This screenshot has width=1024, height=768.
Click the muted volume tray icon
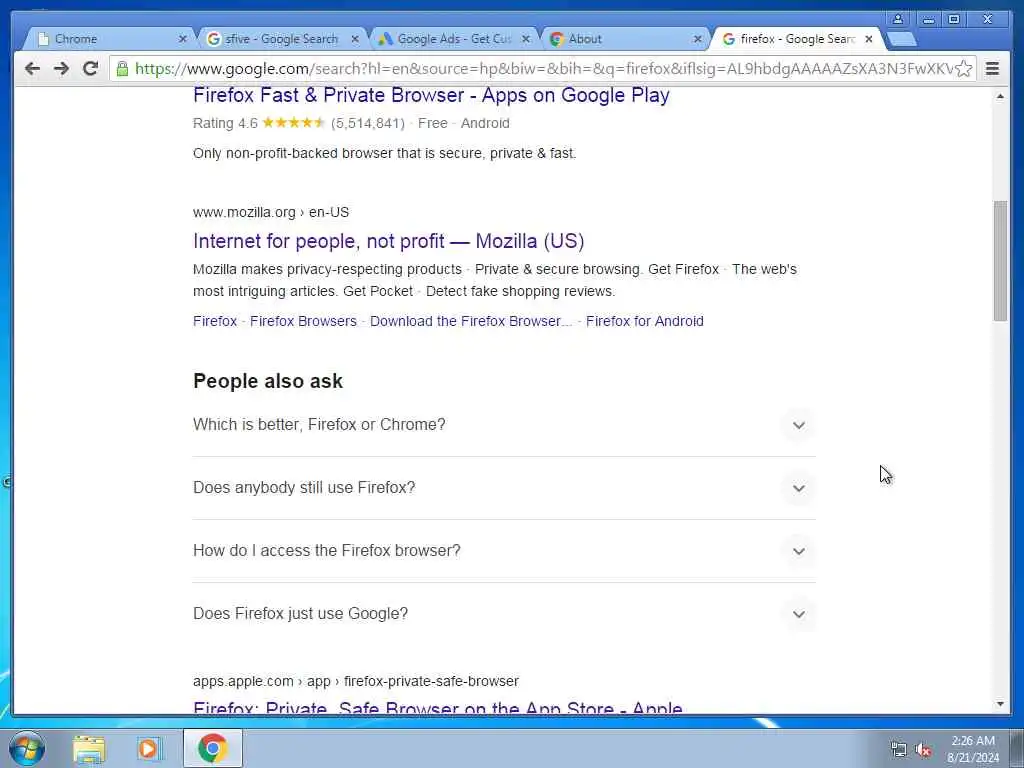923,750
